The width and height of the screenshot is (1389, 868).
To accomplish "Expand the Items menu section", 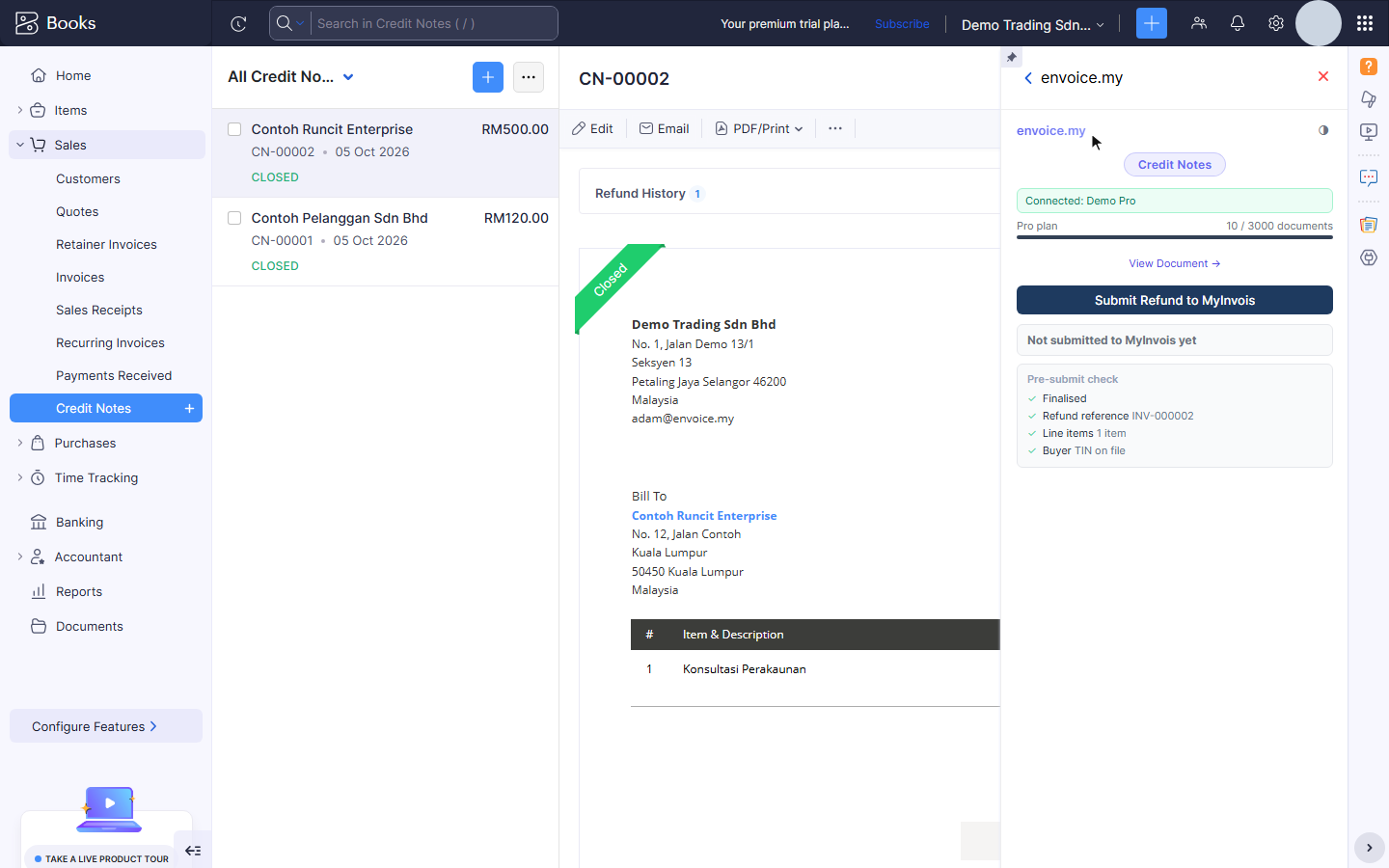I will tap(20, 110).
